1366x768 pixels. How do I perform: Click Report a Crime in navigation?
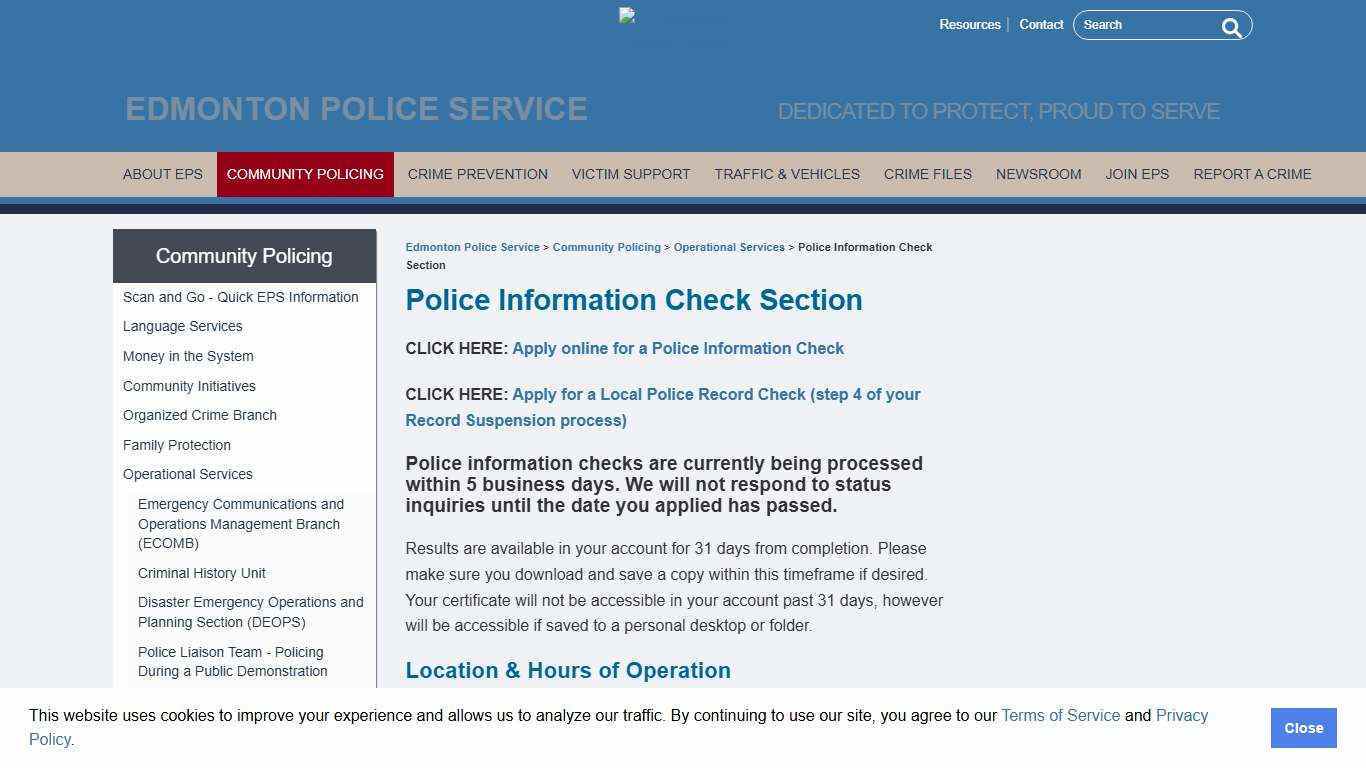1252,174
